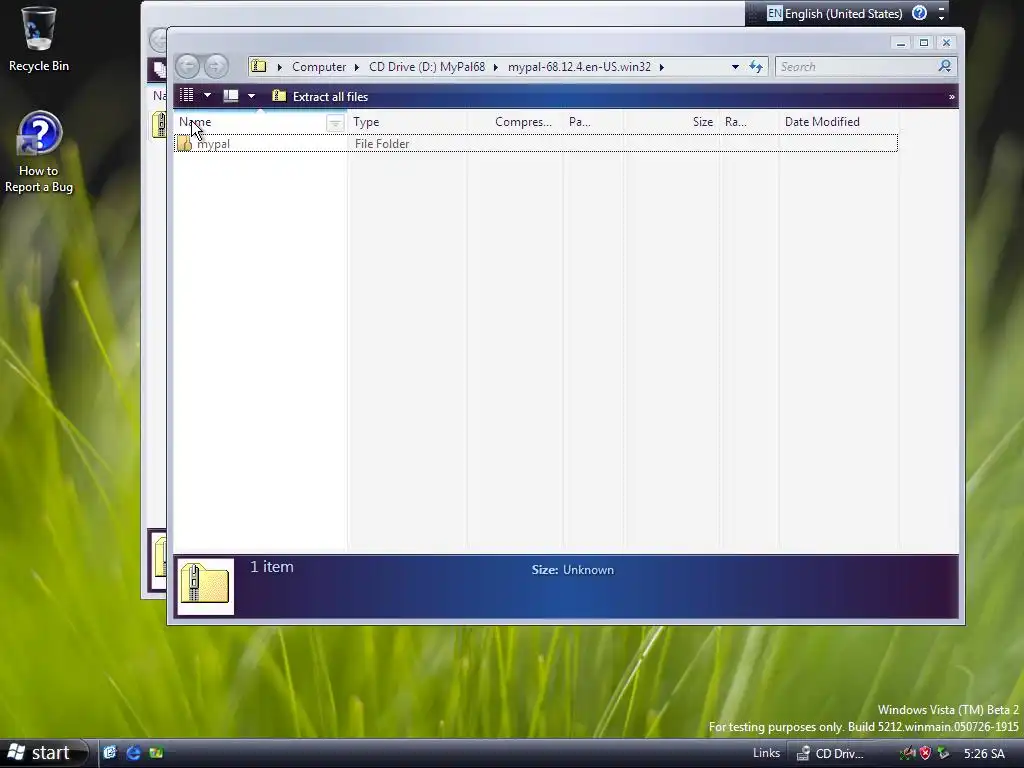Sort by the Pa... column header
Viewport: 1024px width, 768px height.
coord(593,122)
